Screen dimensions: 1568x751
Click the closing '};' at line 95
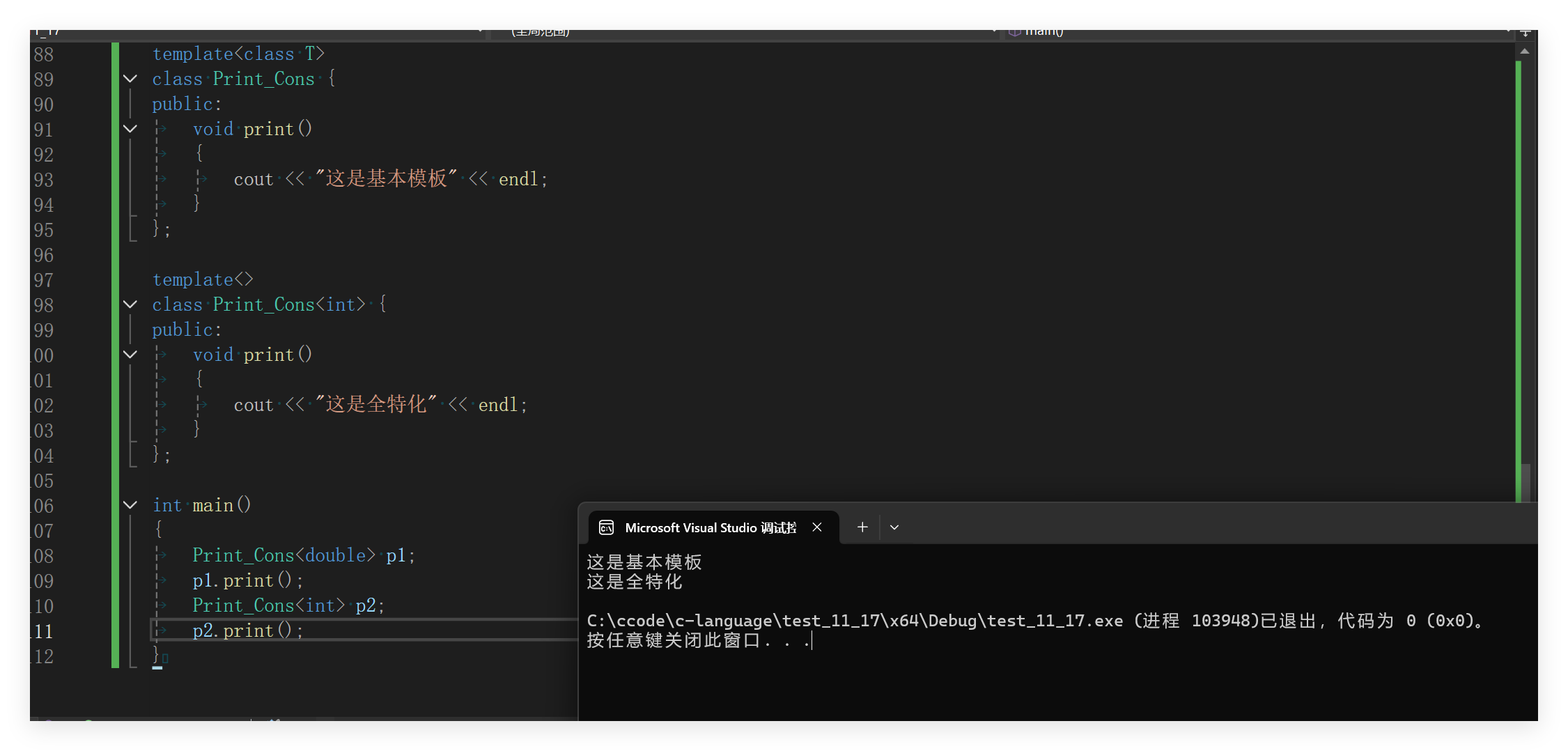[x=161, y=229]
